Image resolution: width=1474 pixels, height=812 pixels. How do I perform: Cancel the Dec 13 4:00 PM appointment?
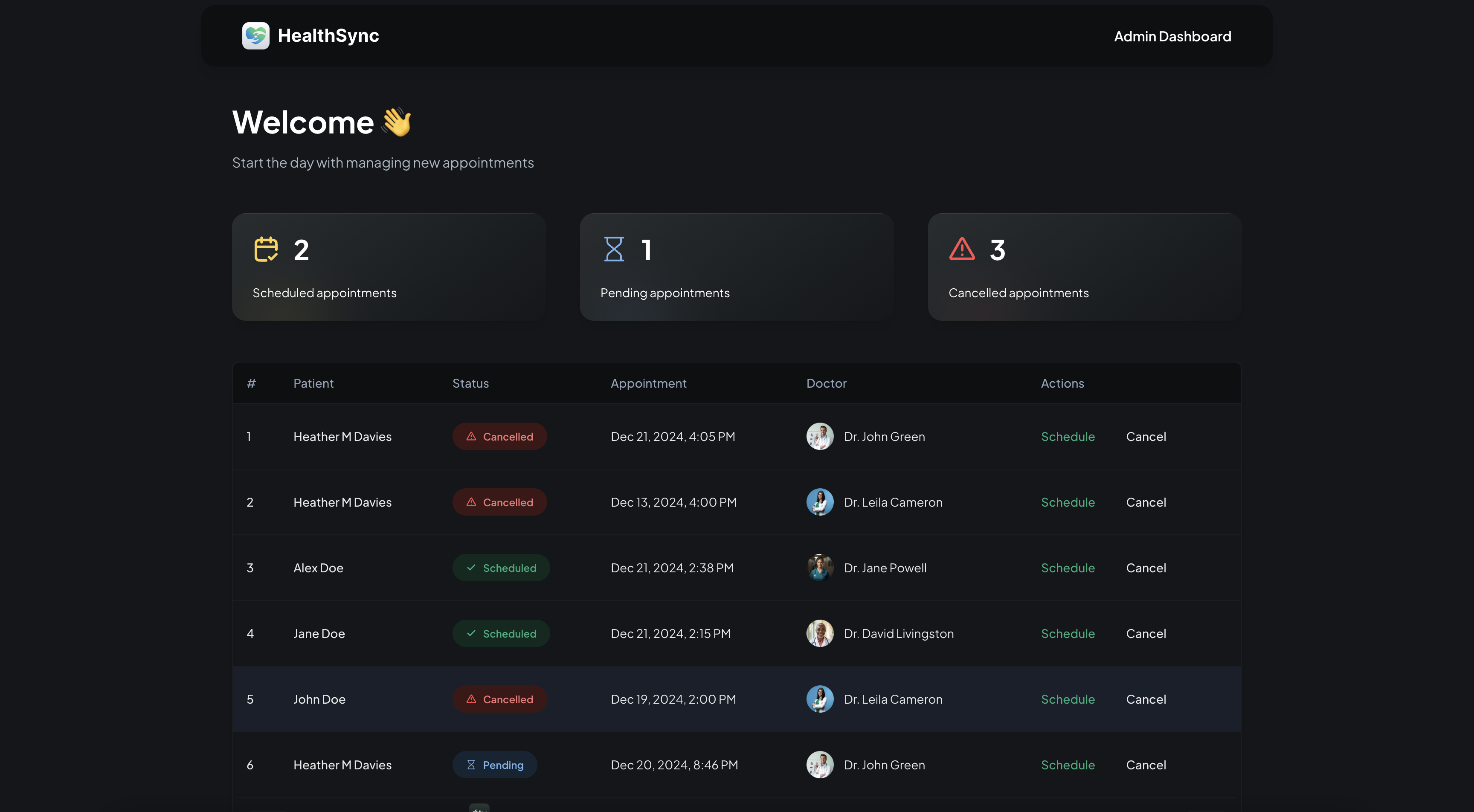pyautogui.click(x=1146, y=502)
